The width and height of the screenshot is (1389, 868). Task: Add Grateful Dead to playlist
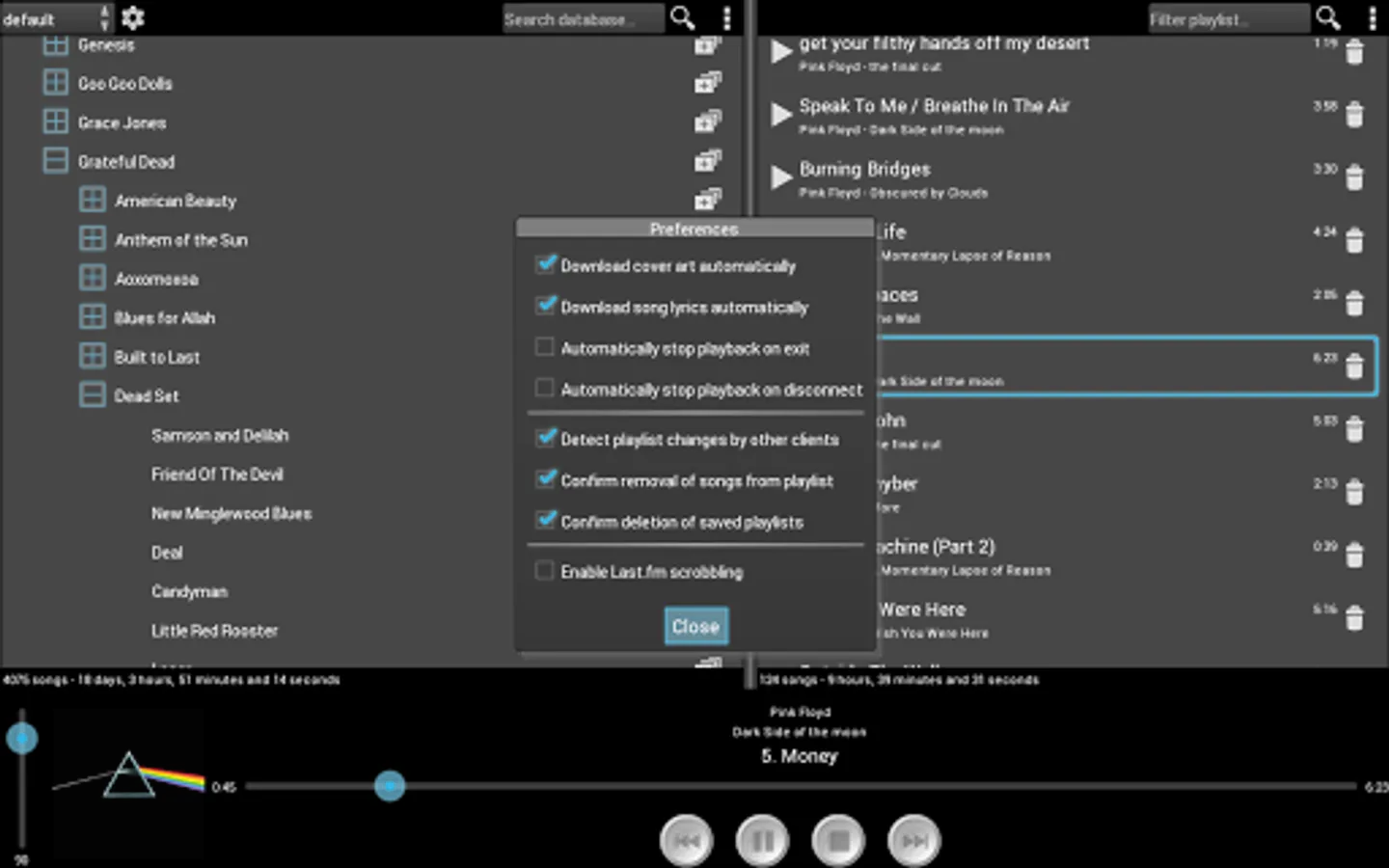(708, 160)
